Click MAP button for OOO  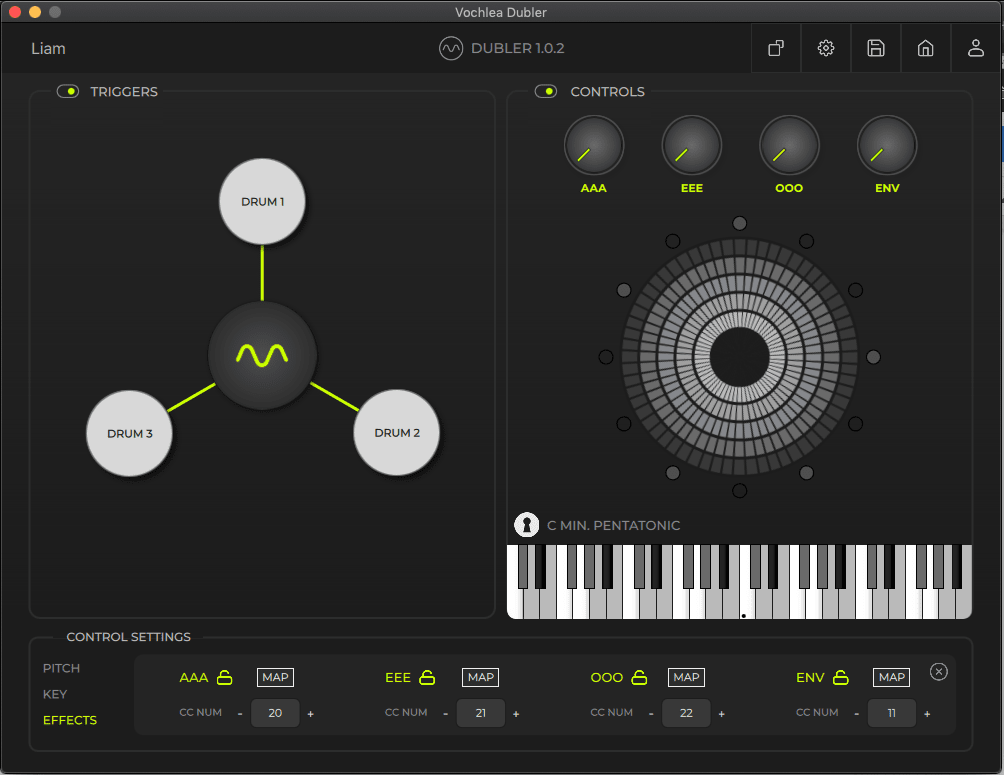coord(686,677)
